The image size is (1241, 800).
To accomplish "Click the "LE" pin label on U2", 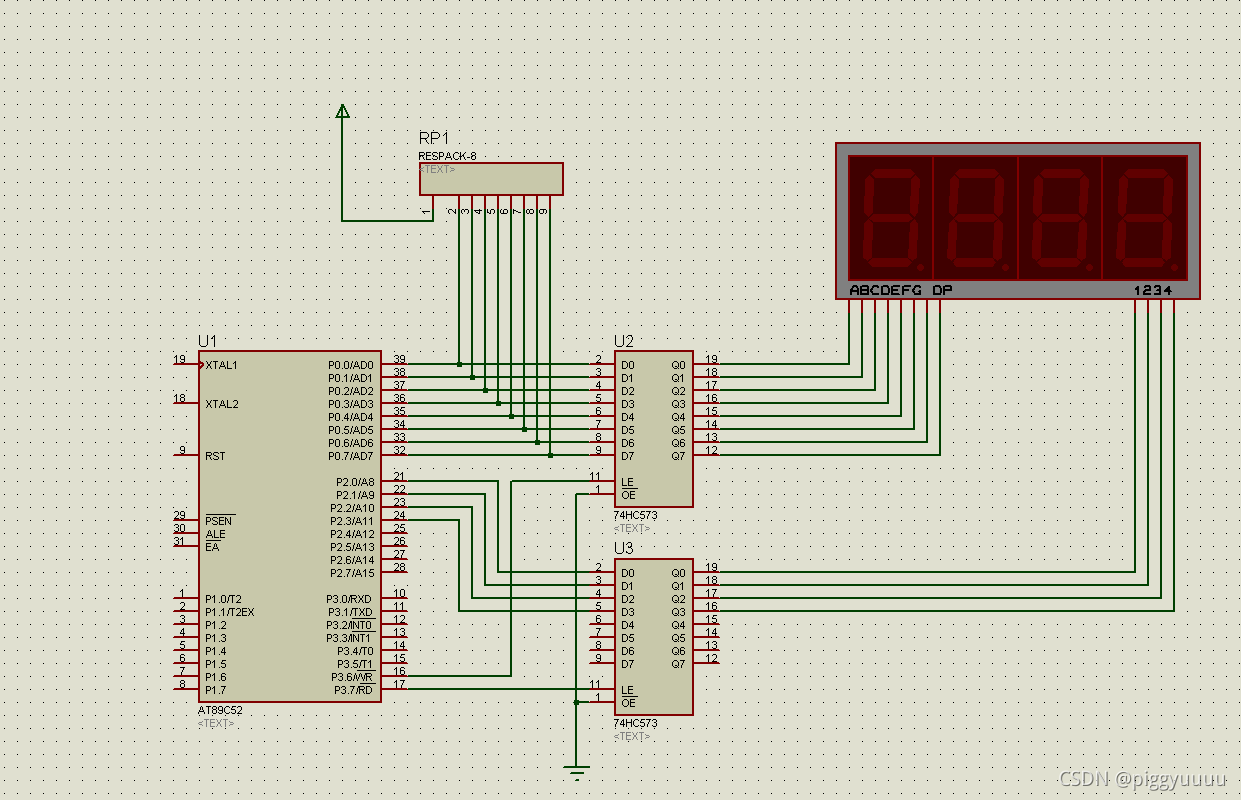I will [627, 482].
